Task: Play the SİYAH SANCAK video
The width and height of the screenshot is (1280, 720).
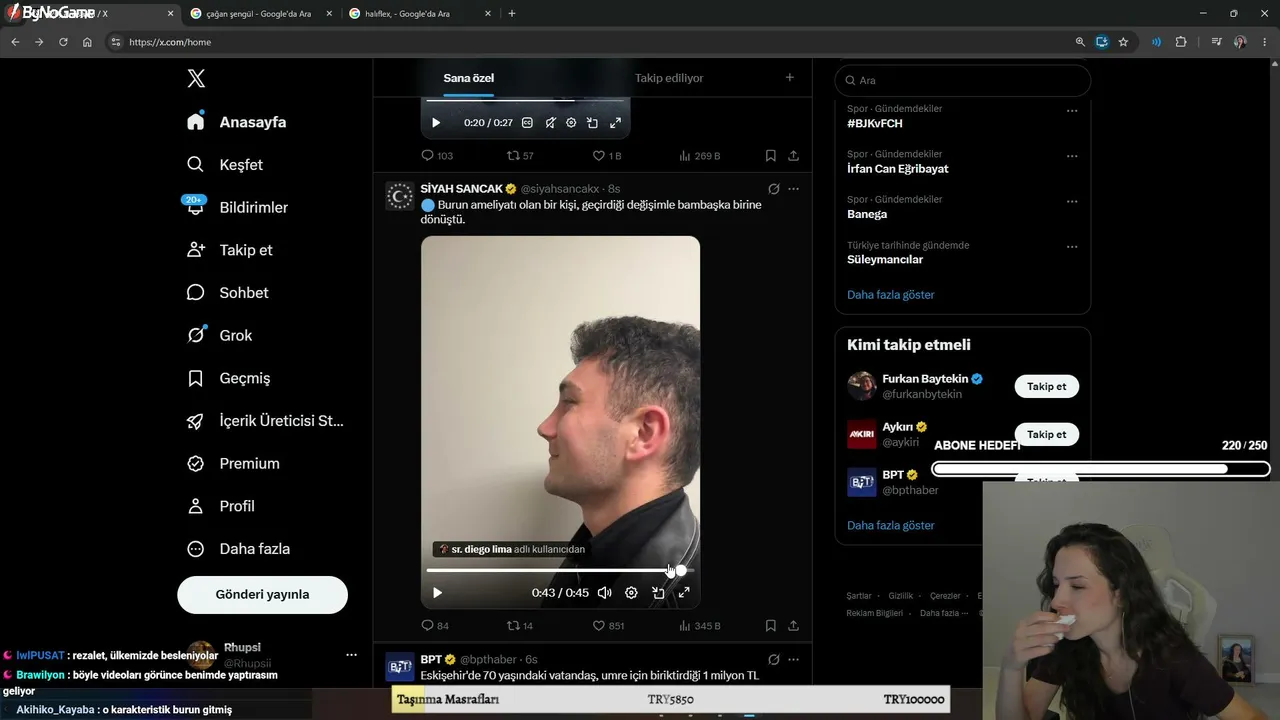Action: pyautogui.click(x=437, y=593)
